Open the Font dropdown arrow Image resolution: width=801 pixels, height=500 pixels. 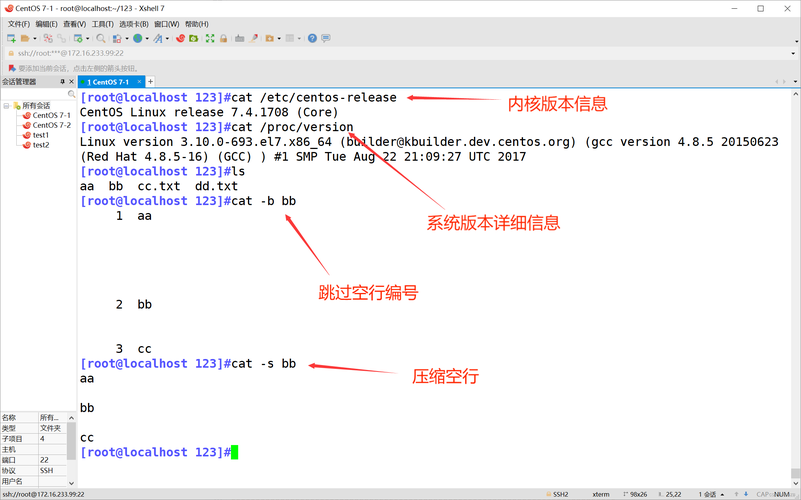[167, 39]
